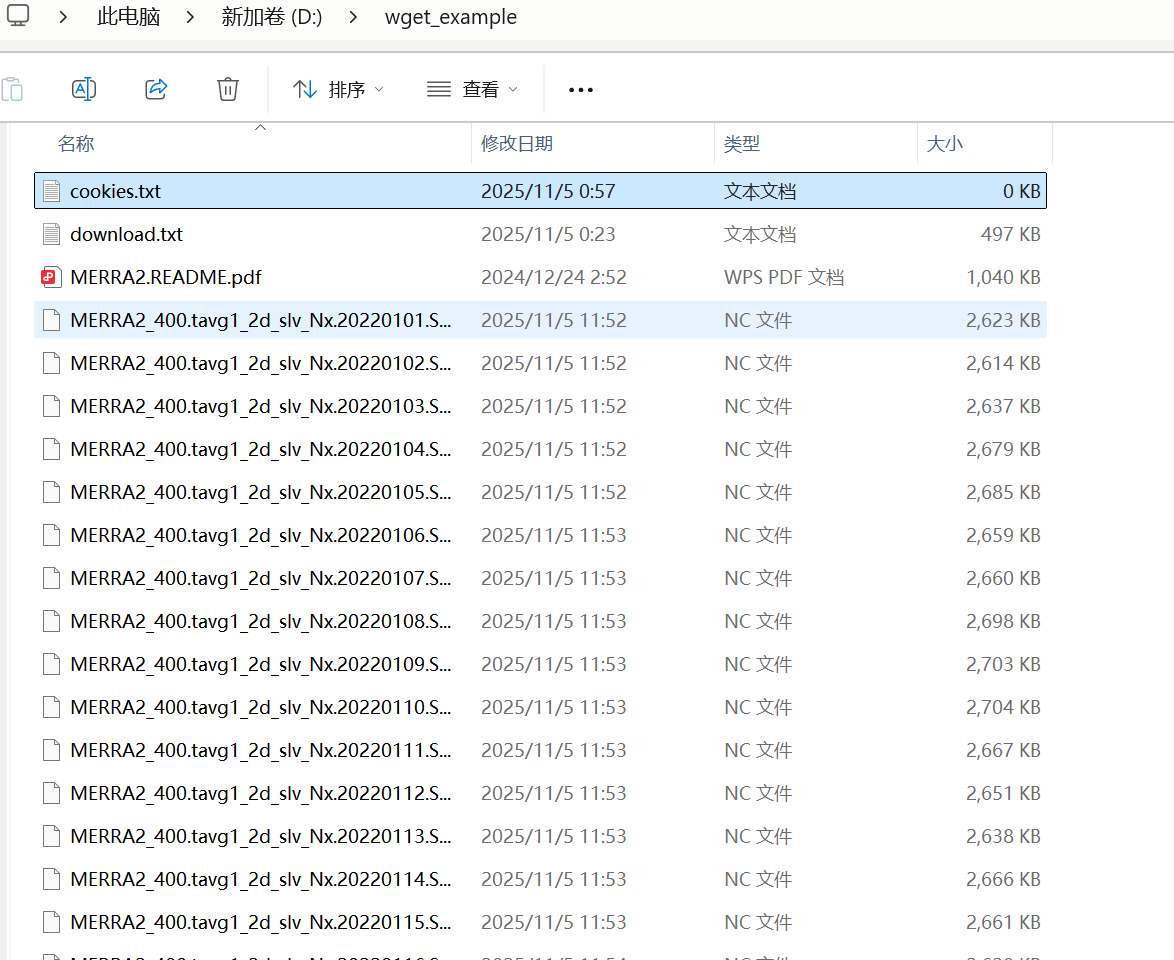
Task: Select file name ending Nx.20220105.S...
Action: point(261,493)
